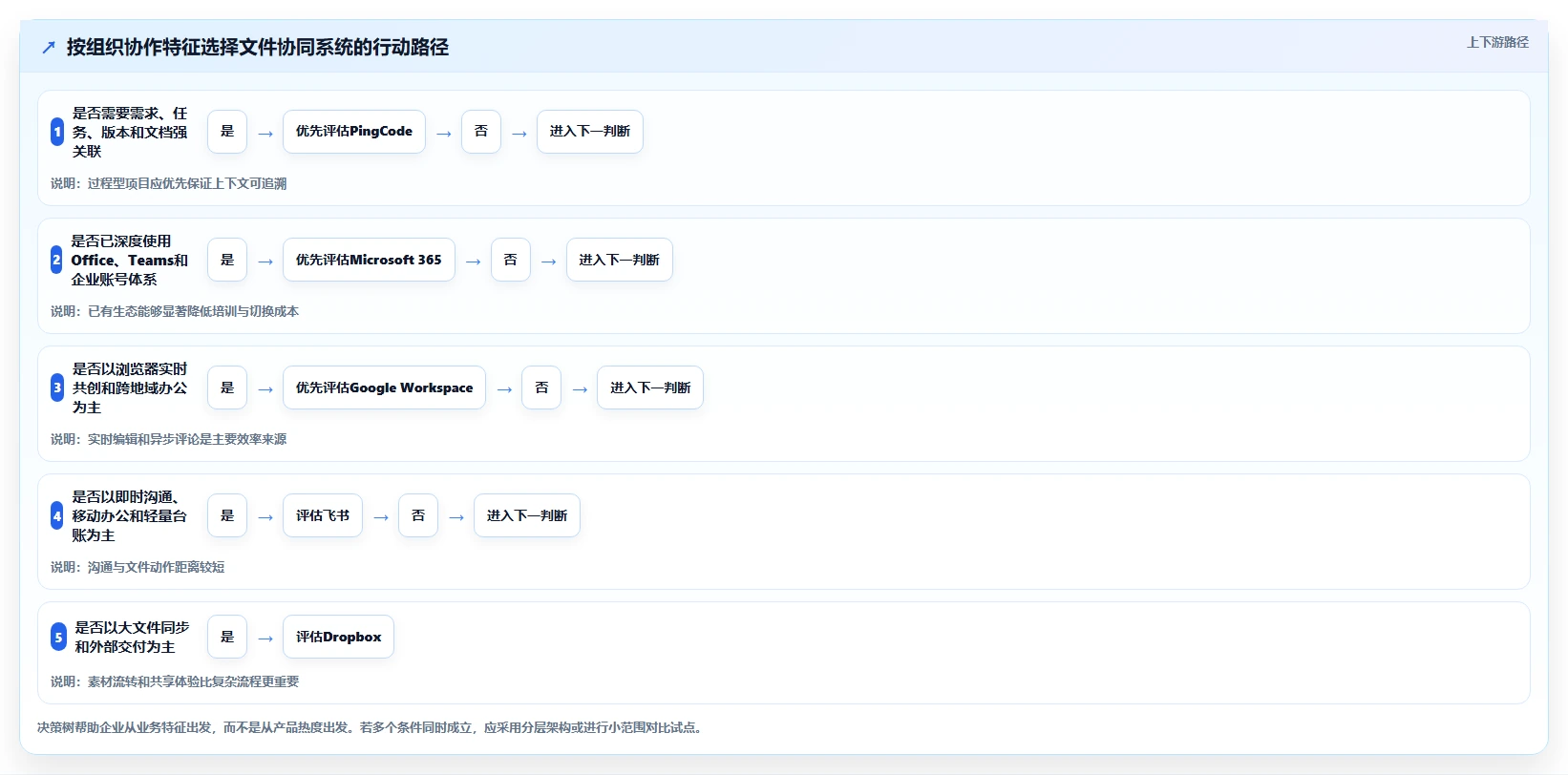The image size is (1568, 775).
Task: Click 优先评估Google Workspace box
Action: [384, 387]
